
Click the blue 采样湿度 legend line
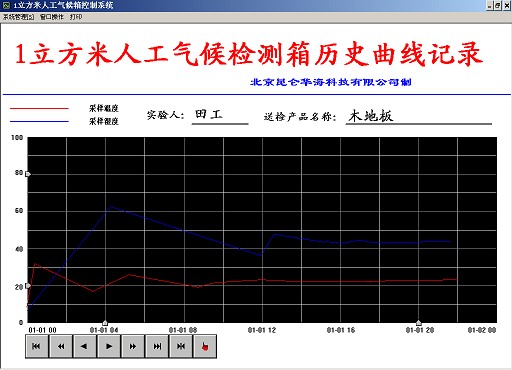pos(39,121)
